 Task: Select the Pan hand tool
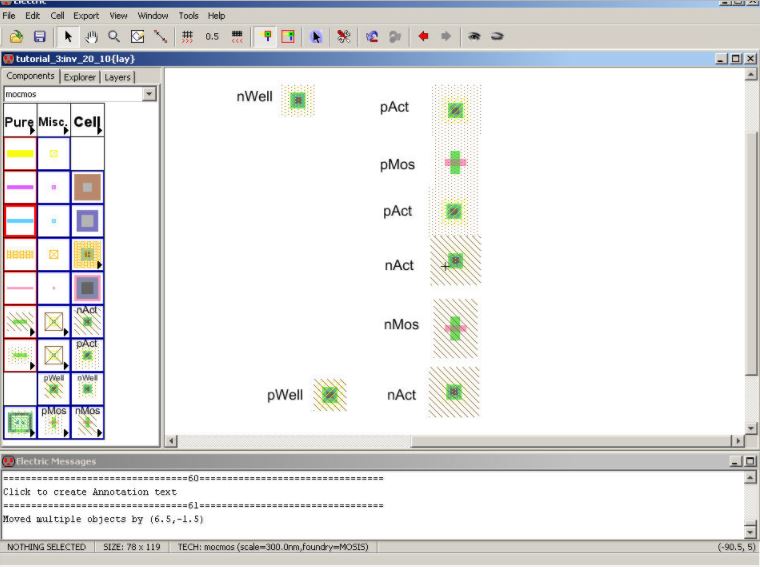click(91, 36)
